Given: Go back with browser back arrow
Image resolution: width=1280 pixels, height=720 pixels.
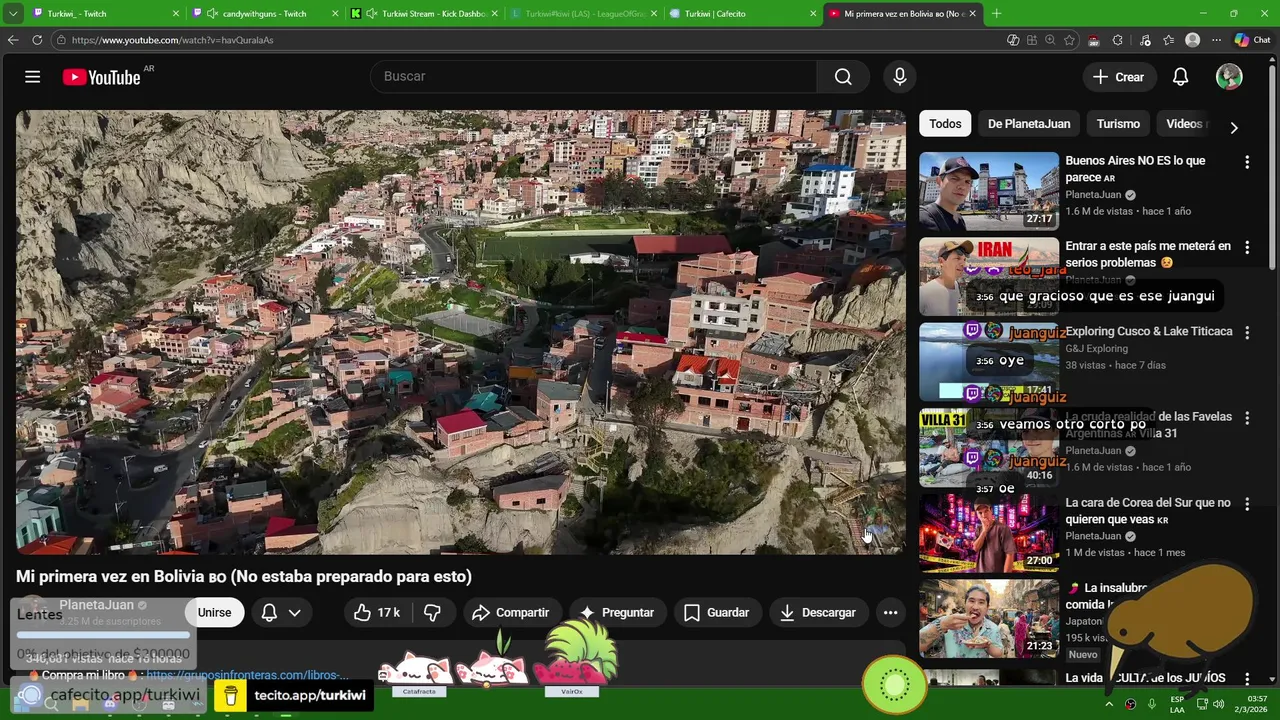Looking at the screenshot, I should coord(13,40).
